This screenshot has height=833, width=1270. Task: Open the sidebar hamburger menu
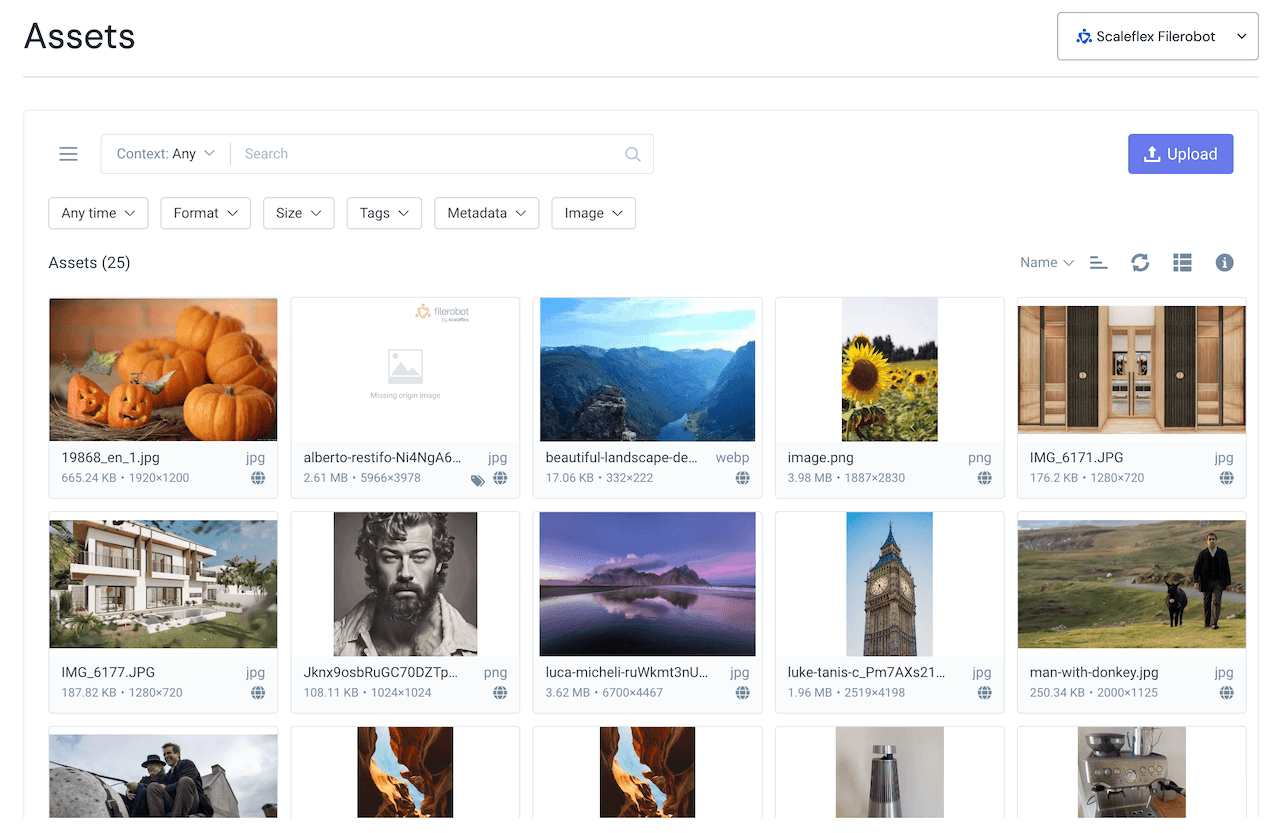click(68, 154)
